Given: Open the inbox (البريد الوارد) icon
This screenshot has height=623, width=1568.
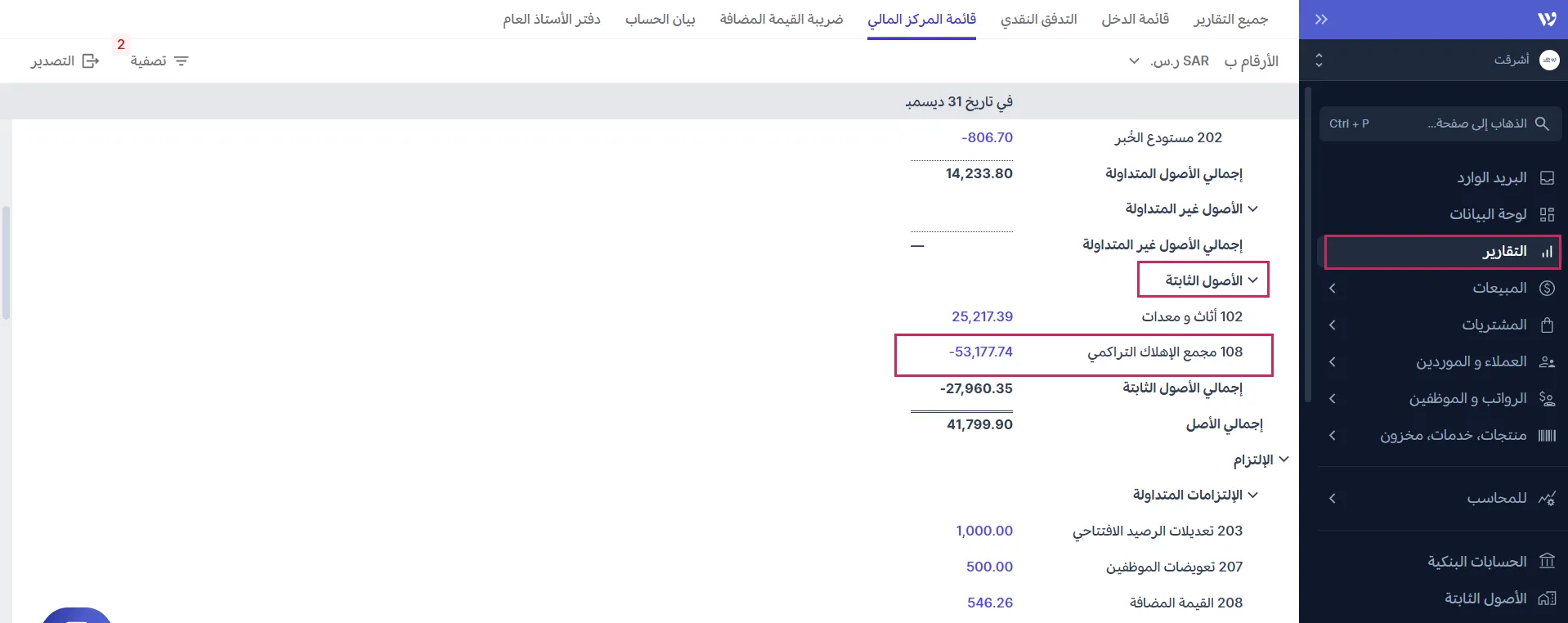Looking at the screenshot, I should tap(1548, 177).
